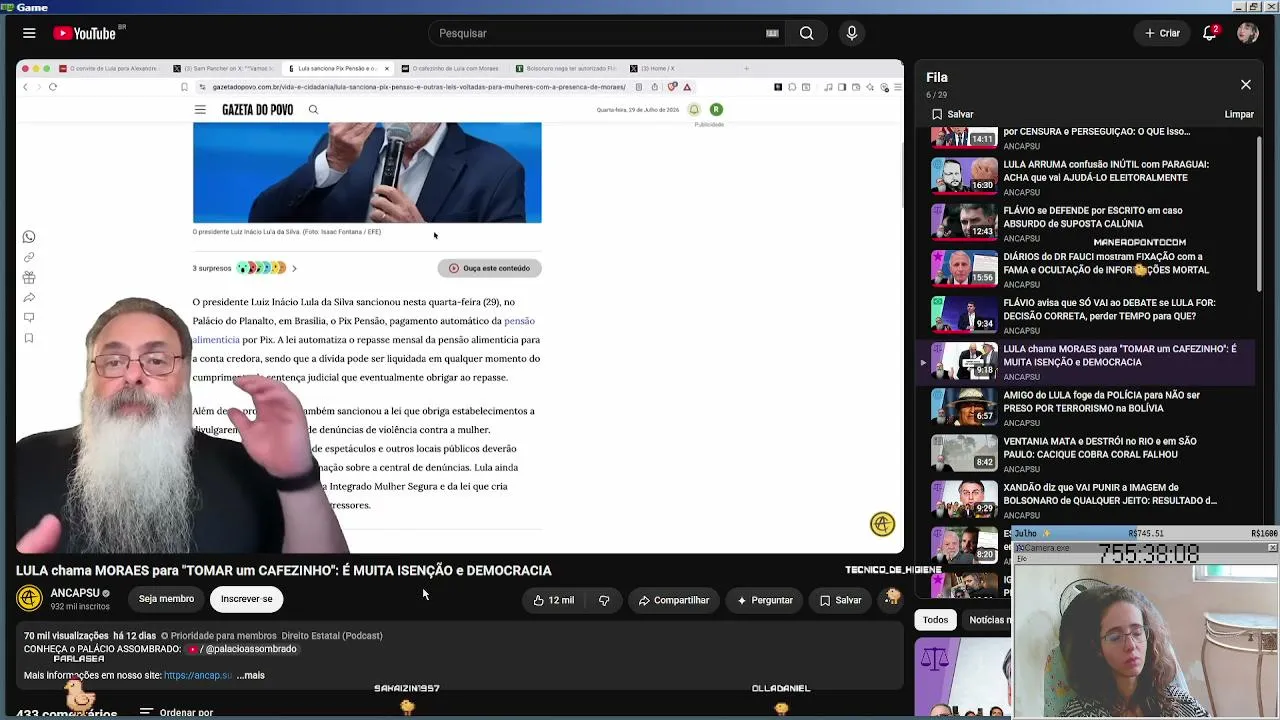Open the ANCAPSU channel name link
The width and height of the screenshot is (1280, 720).
point(75,593)
